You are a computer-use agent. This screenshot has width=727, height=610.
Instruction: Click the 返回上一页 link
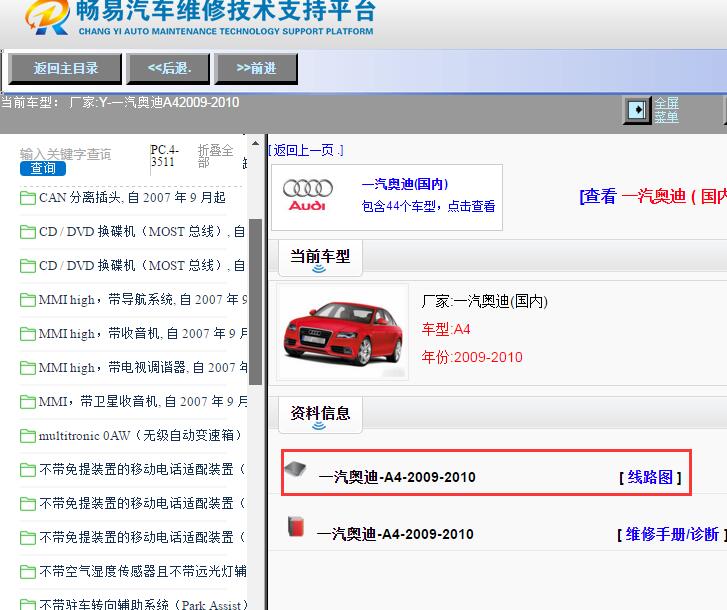point(306,150)
